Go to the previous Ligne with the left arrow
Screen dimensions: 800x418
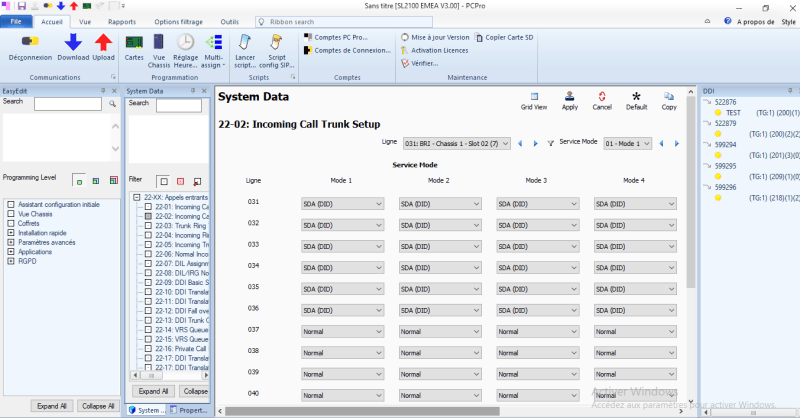pos(520,144)
